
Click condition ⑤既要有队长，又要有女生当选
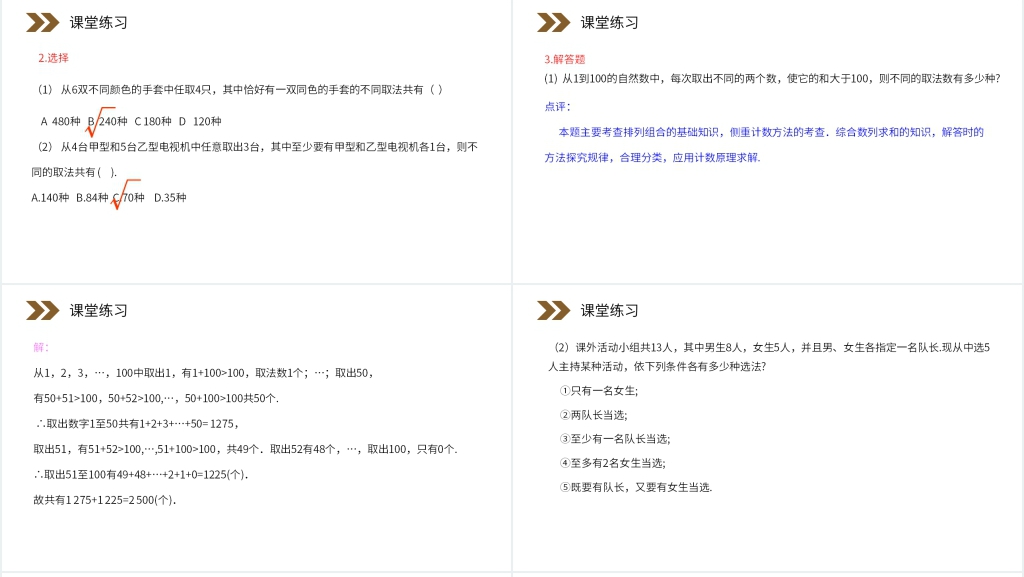[636, 488]
